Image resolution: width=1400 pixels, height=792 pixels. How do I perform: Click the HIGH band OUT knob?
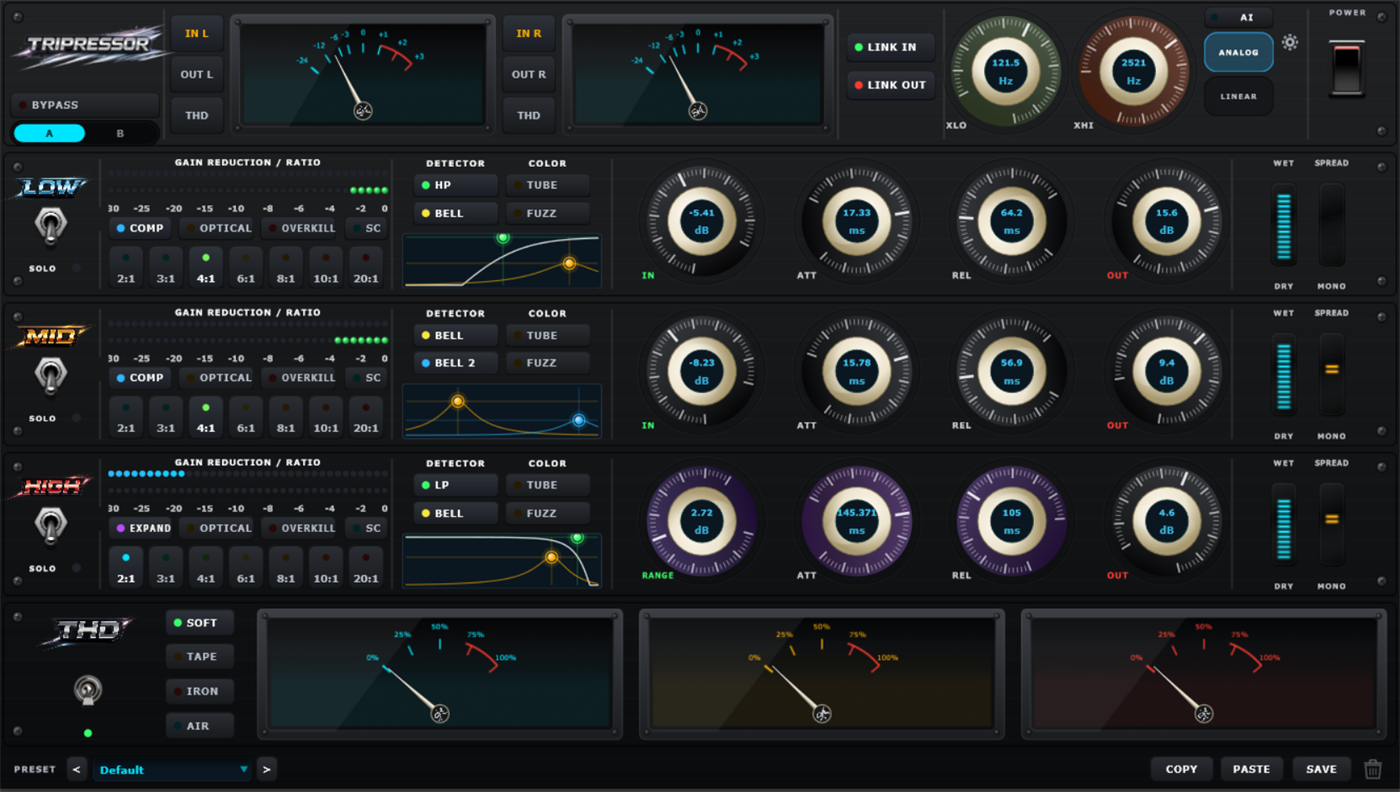pyautogui.click(x=1166, y=521)
